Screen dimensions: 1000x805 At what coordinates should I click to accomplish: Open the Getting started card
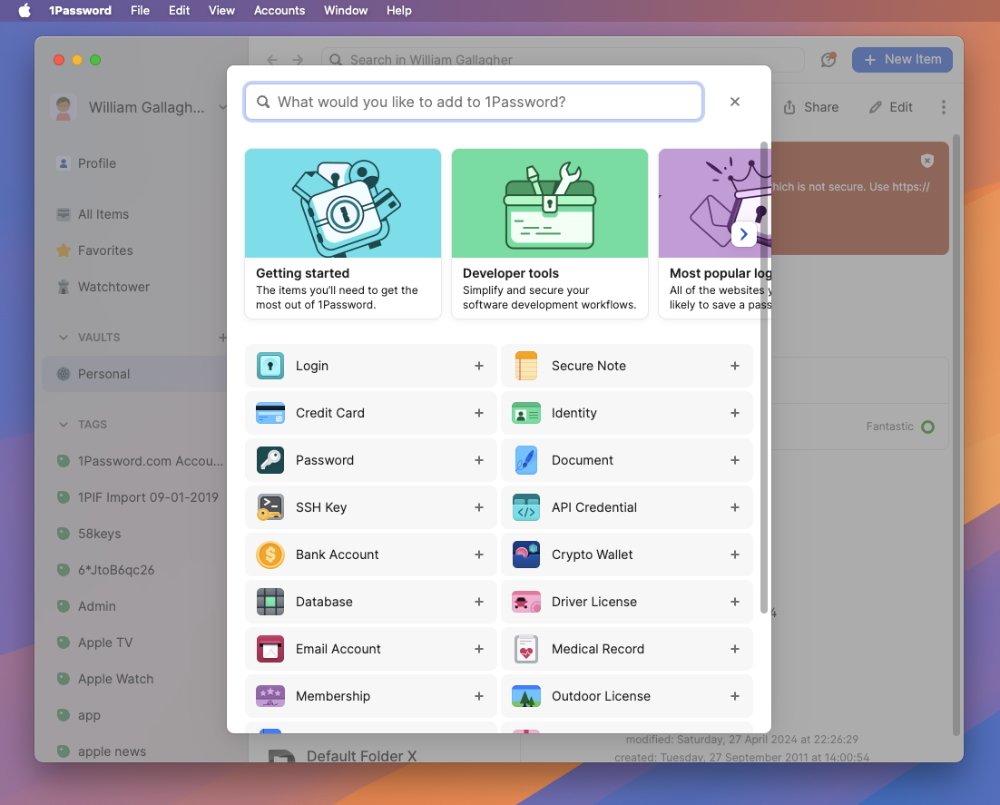(342, 233)
